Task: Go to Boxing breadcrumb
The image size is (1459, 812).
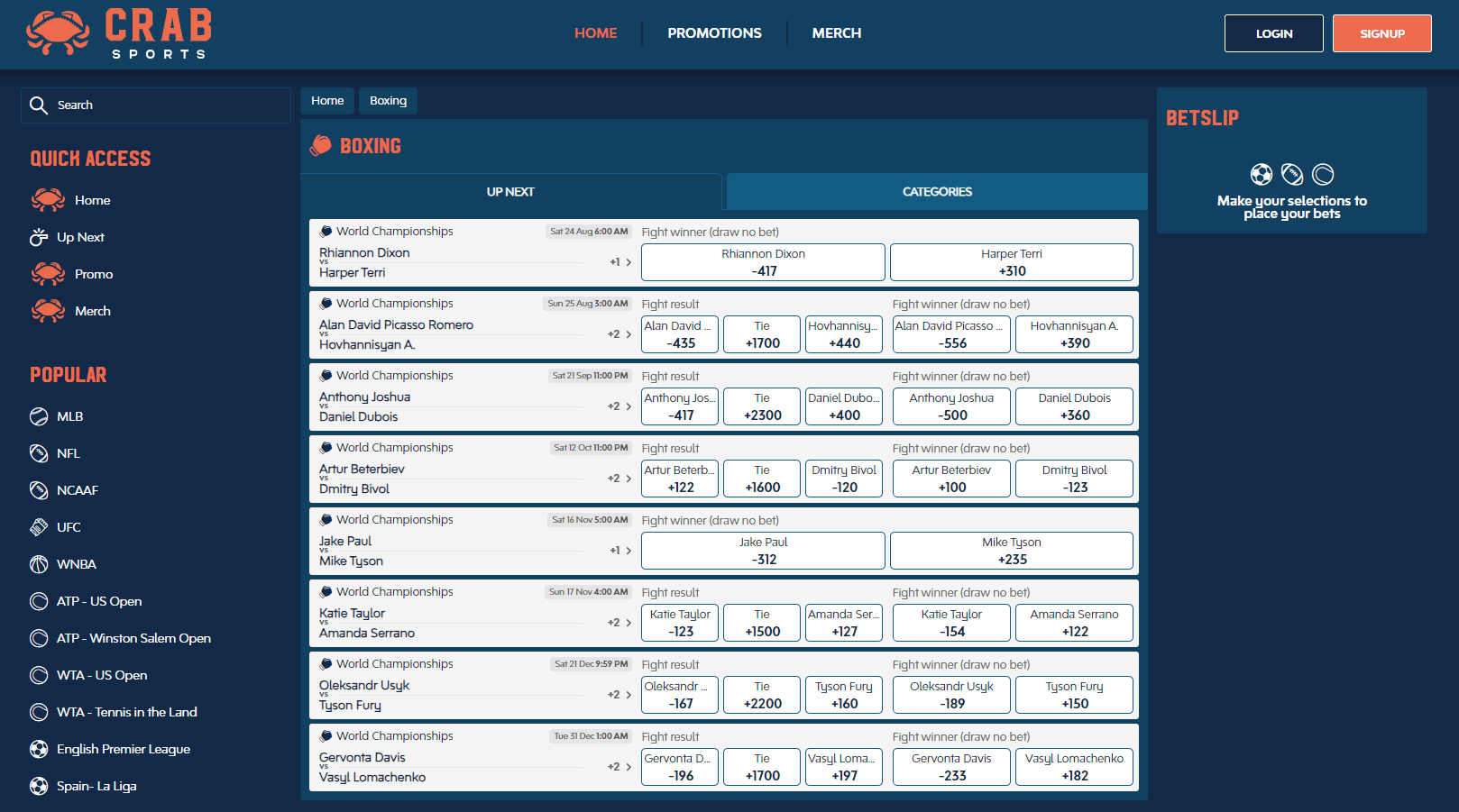Action: [388, 101]
